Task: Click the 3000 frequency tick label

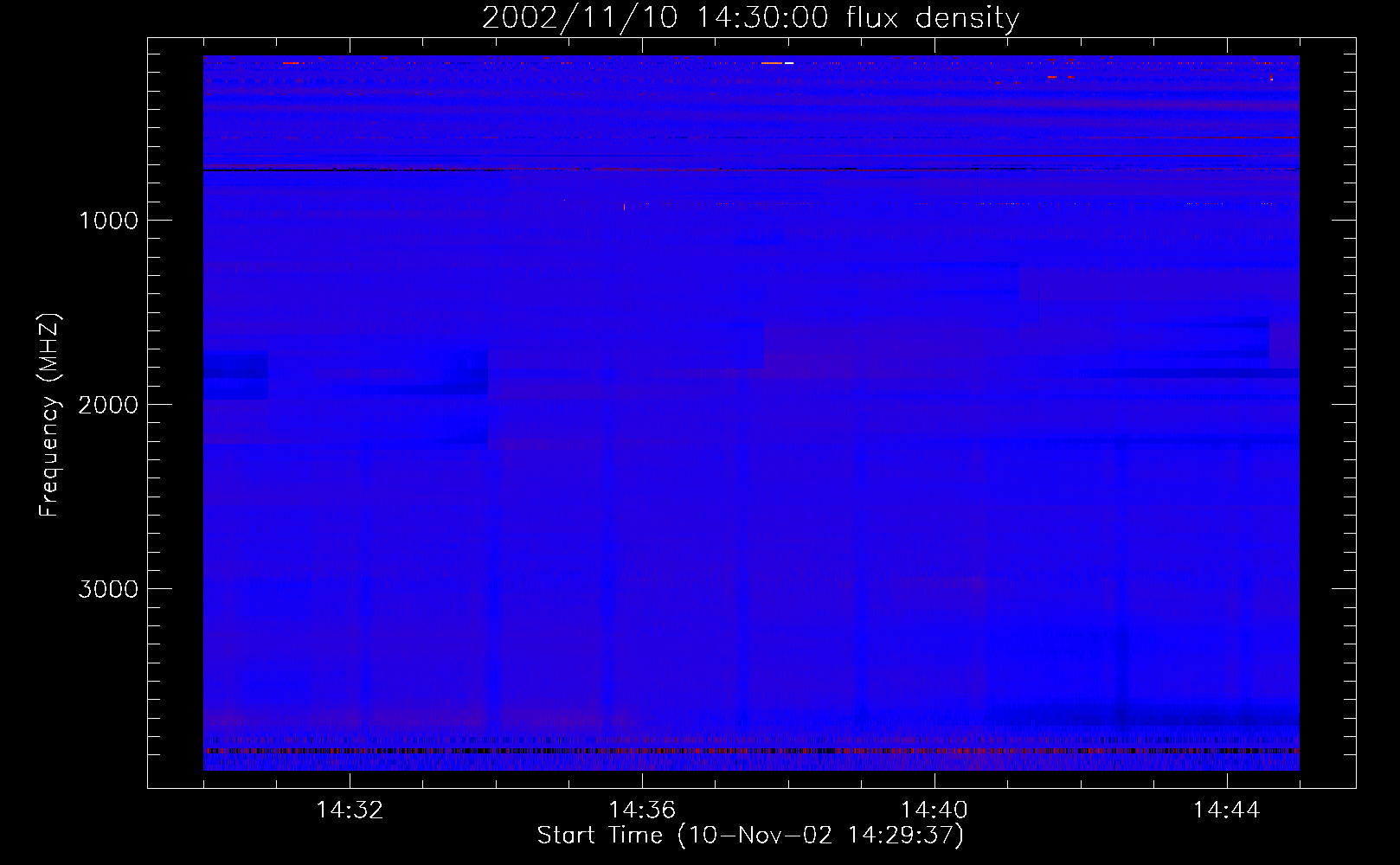Action: click(x=108, y=589)
